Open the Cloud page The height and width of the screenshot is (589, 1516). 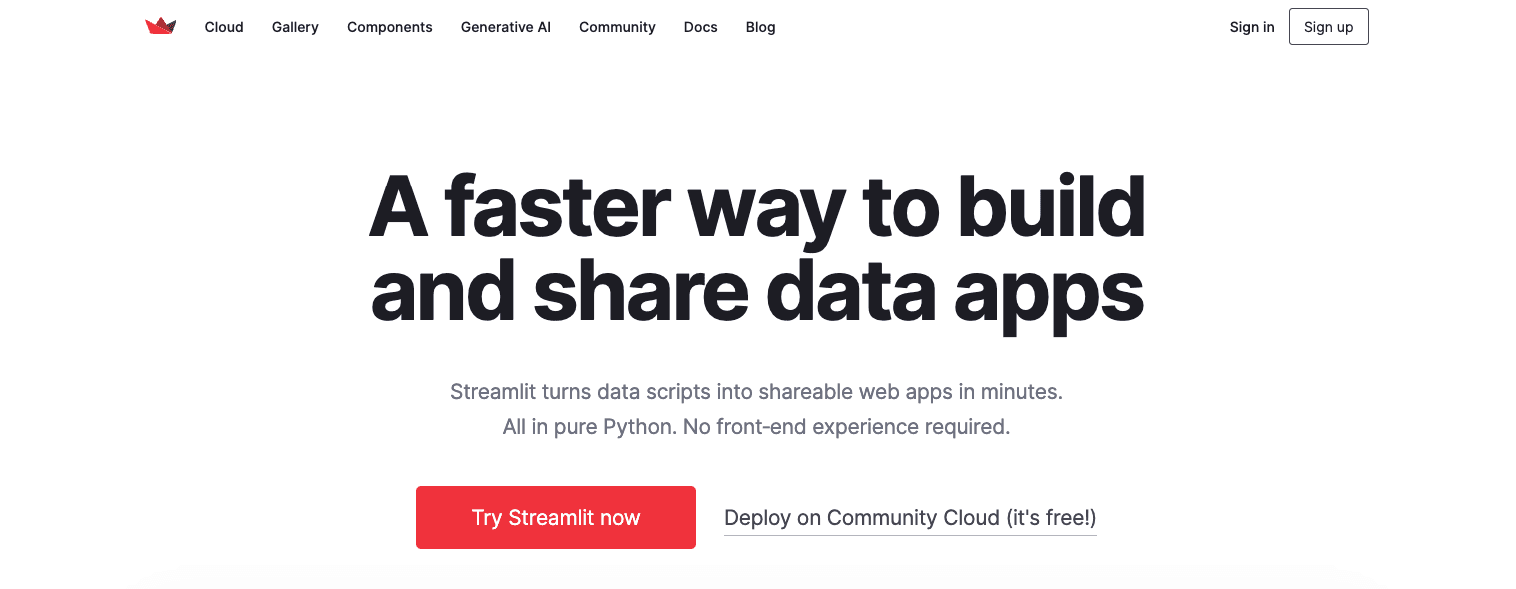click(223, 27)
